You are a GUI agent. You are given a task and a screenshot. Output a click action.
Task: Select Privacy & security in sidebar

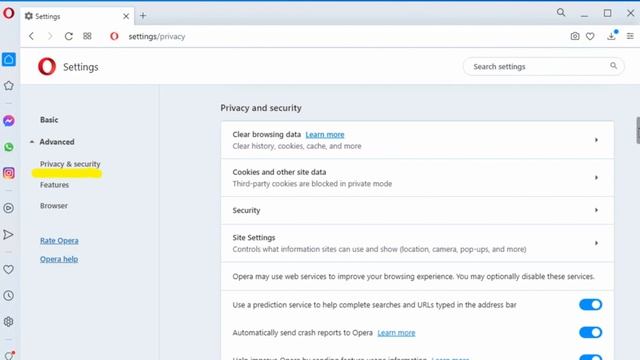70,164
